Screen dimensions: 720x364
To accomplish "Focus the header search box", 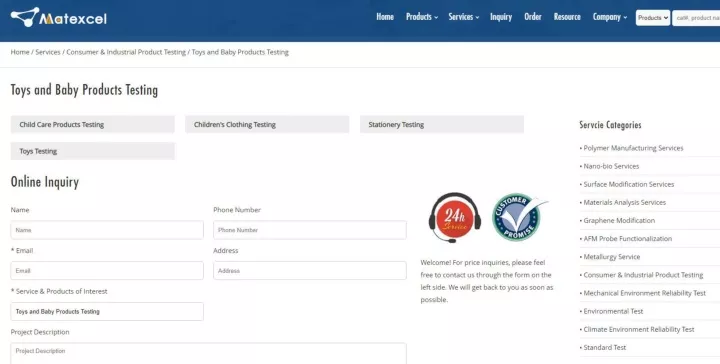I will [x=696, y=18].
